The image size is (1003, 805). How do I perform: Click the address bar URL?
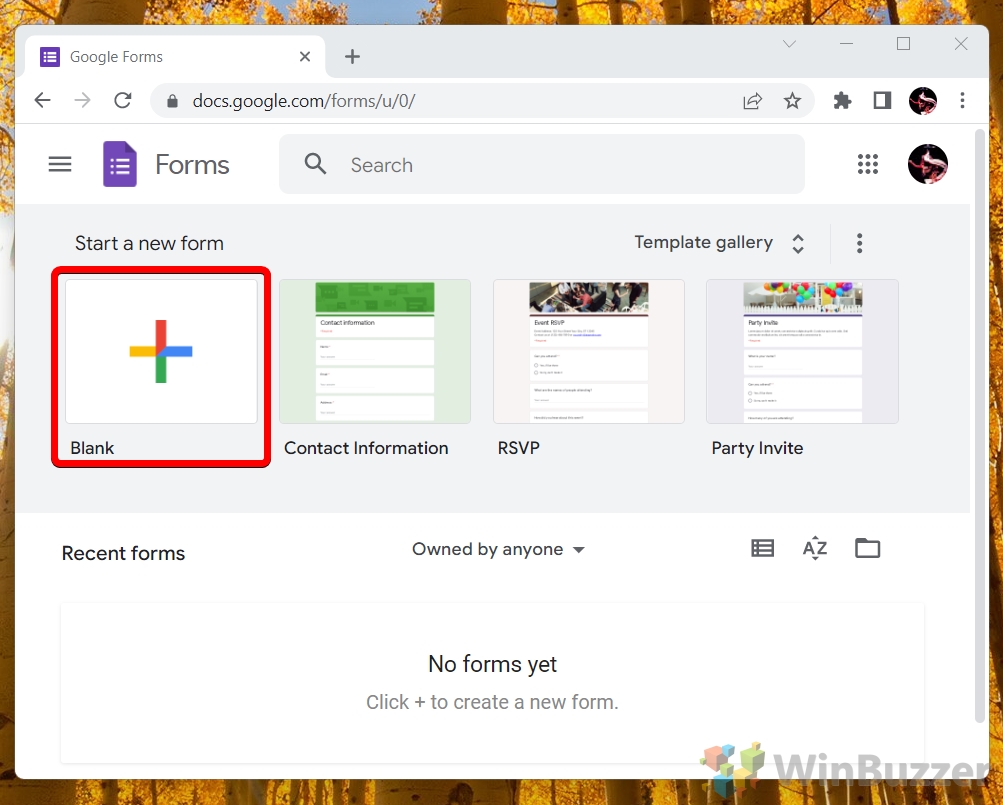coord(304,101)
